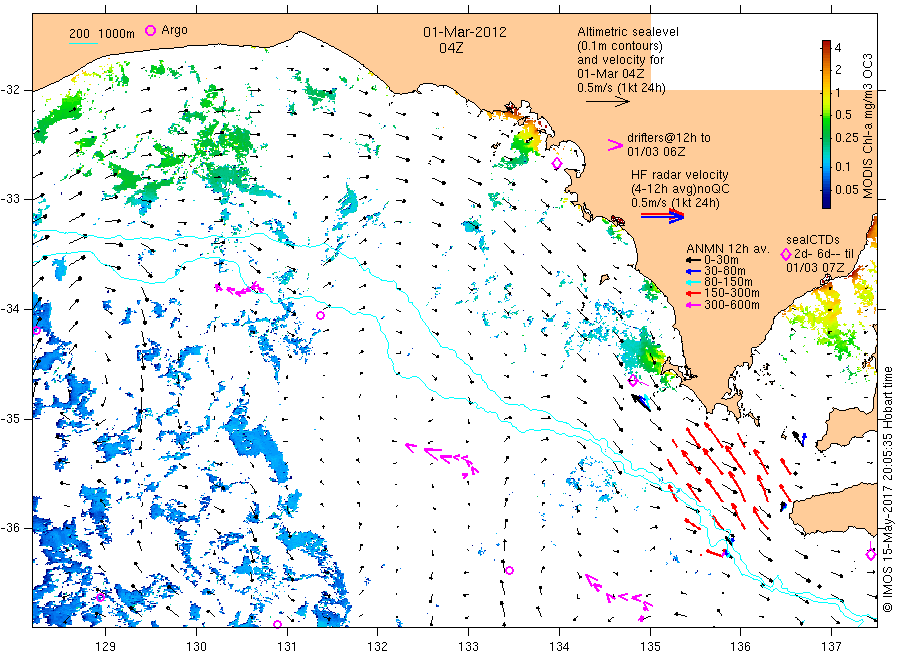
Task: Click the colorbar tick label 0.5
Action: coord(843,115)
